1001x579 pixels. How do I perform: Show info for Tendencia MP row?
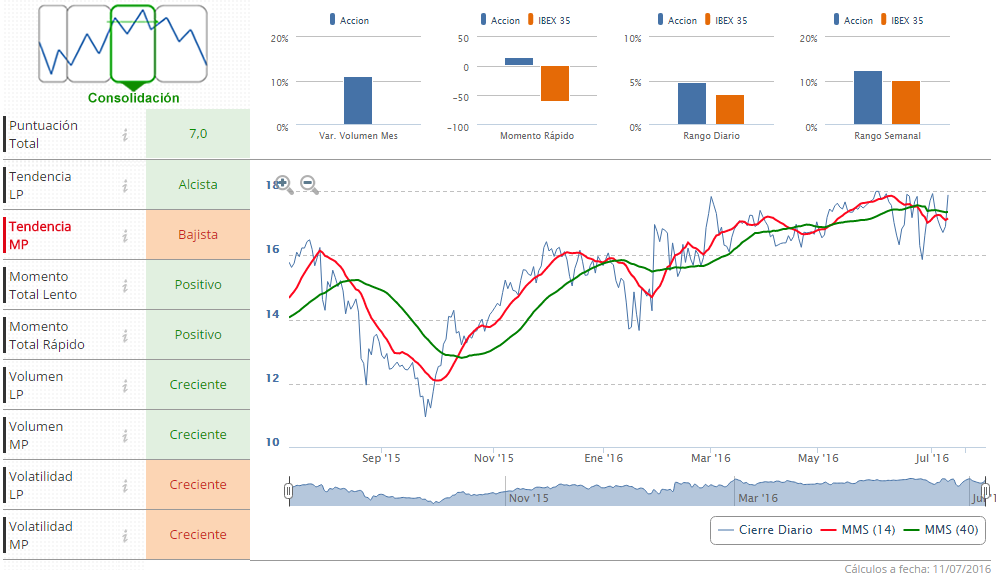point(125,235)
